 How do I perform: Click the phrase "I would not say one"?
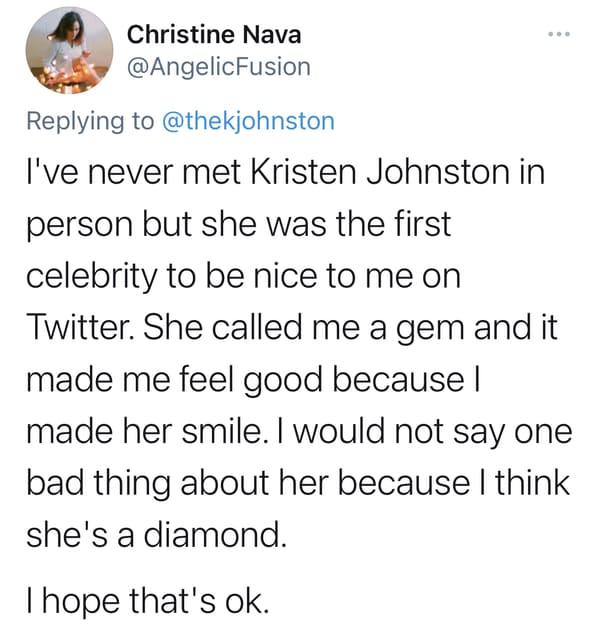pos(424,433)
